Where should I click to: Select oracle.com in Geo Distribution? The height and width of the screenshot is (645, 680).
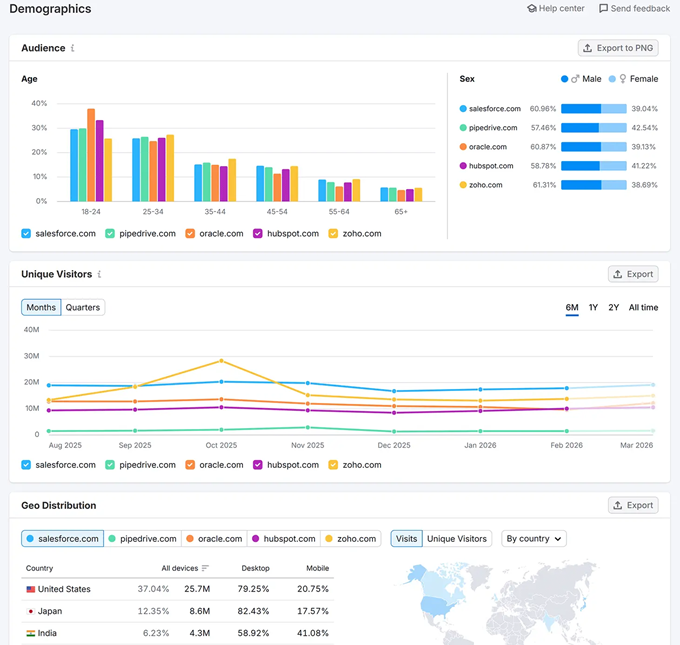(214, 538)
